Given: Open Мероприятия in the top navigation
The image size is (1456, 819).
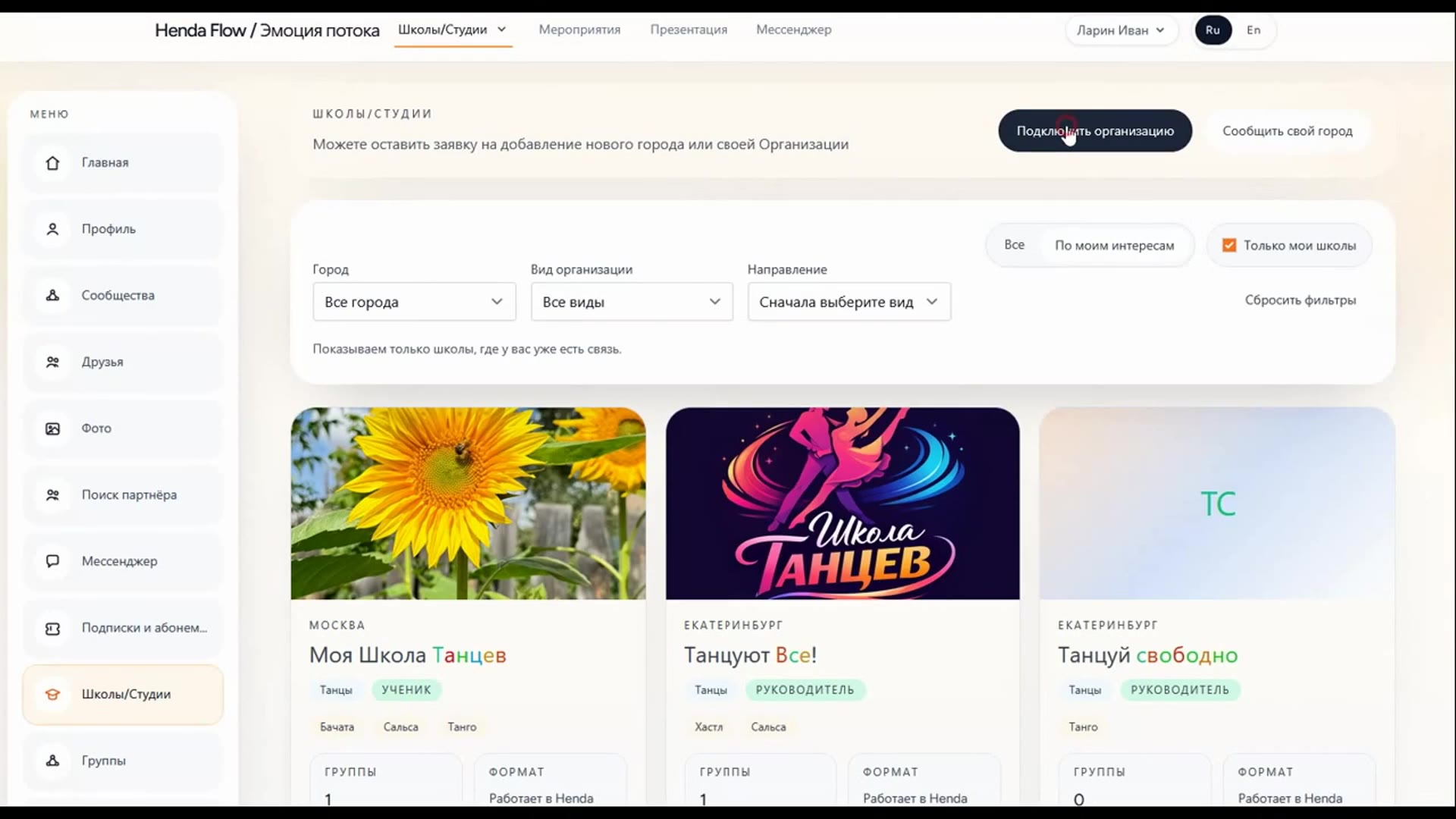Looking at the screenshot, I should 579,30.
